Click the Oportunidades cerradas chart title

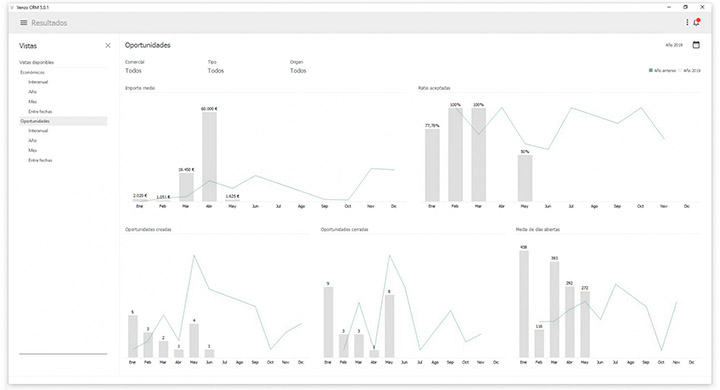coord(344,229)
